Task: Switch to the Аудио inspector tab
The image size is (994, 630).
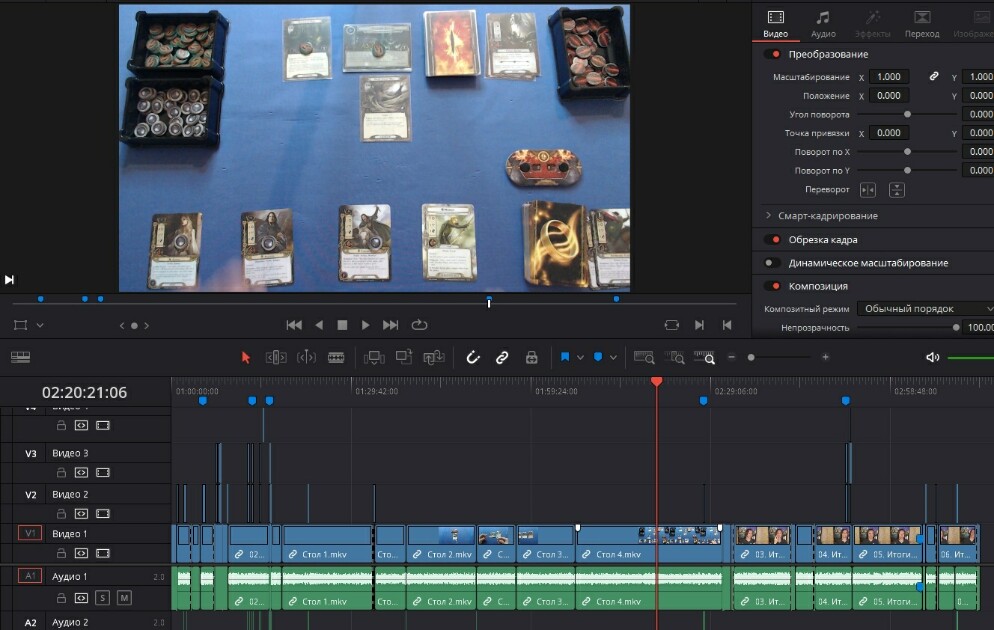Action: click(x=823, y=24)
